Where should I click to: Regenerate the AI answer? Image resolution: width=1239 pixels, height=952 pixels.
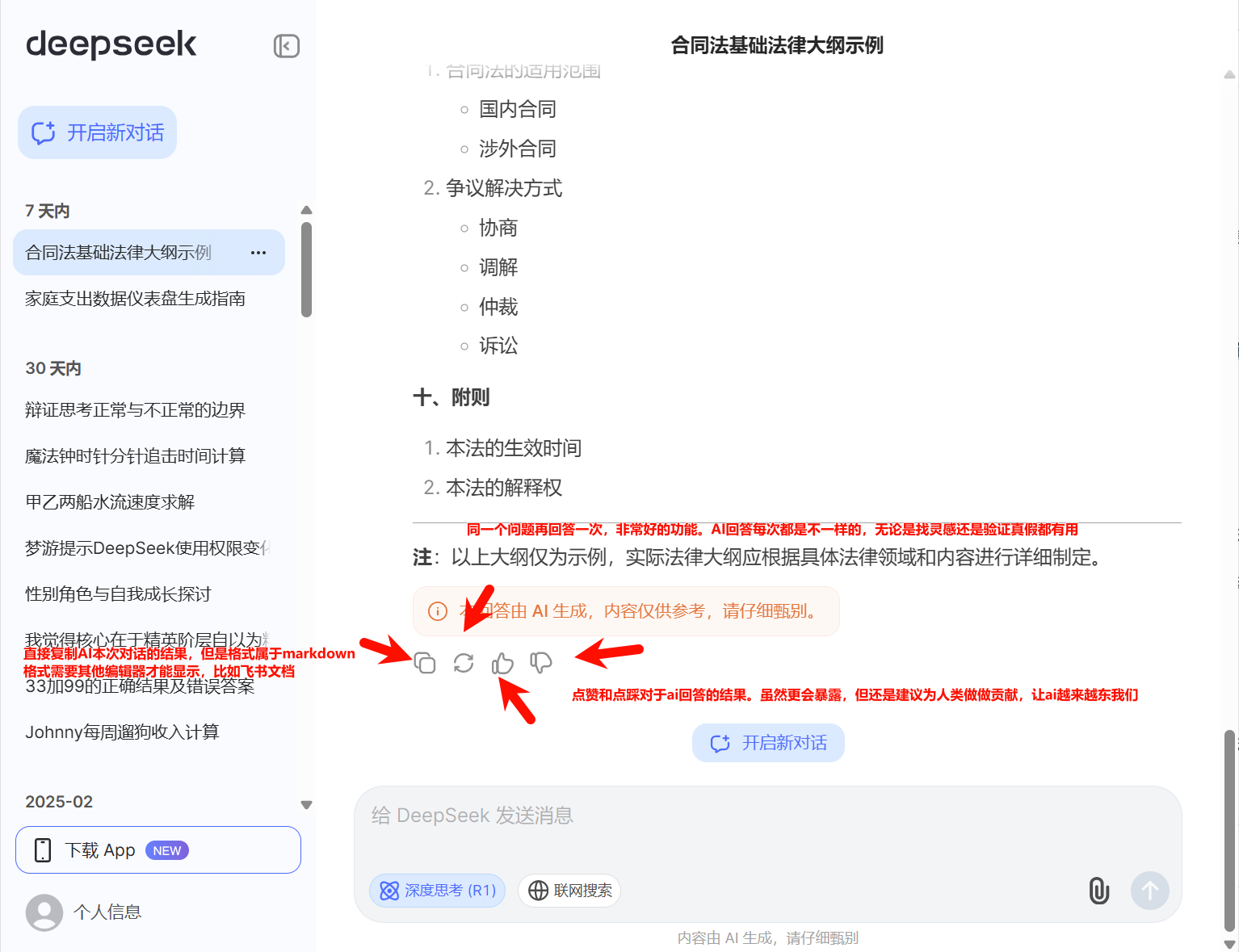point(464,662)
